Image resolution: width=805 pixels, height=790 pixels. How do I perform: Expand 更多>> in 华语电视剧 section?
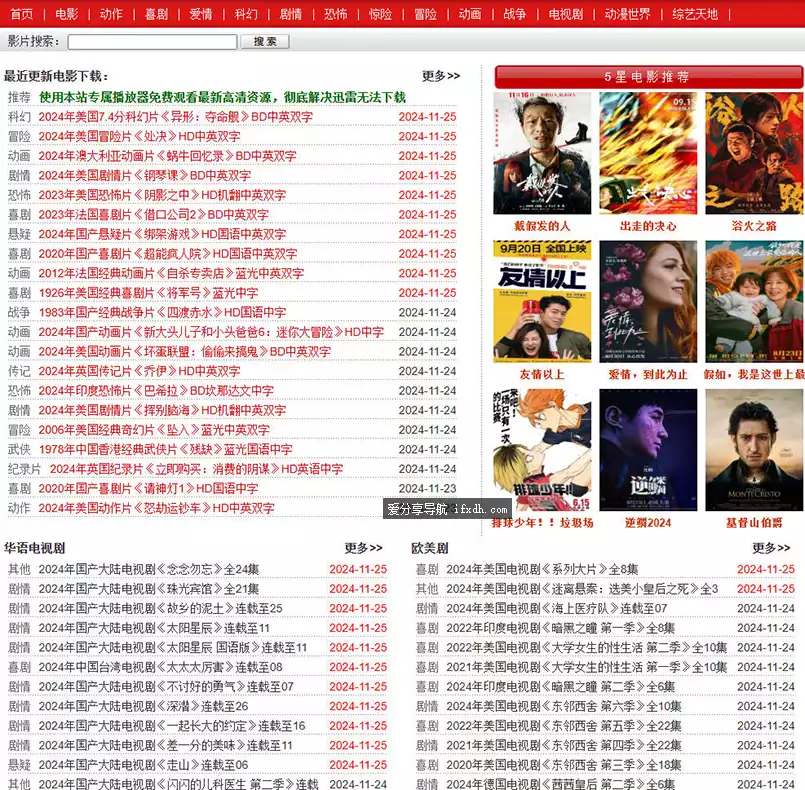[x=363, y=548]
